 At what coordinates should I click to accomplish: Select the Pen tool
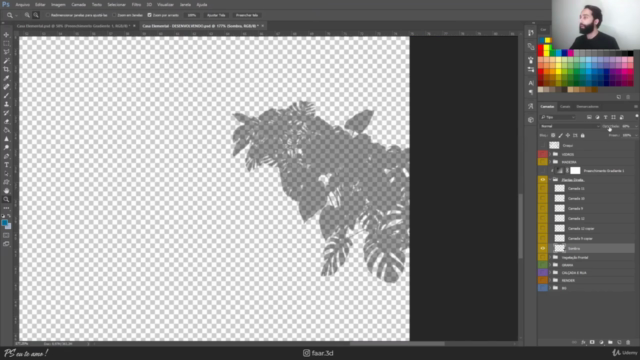point(7,156)
